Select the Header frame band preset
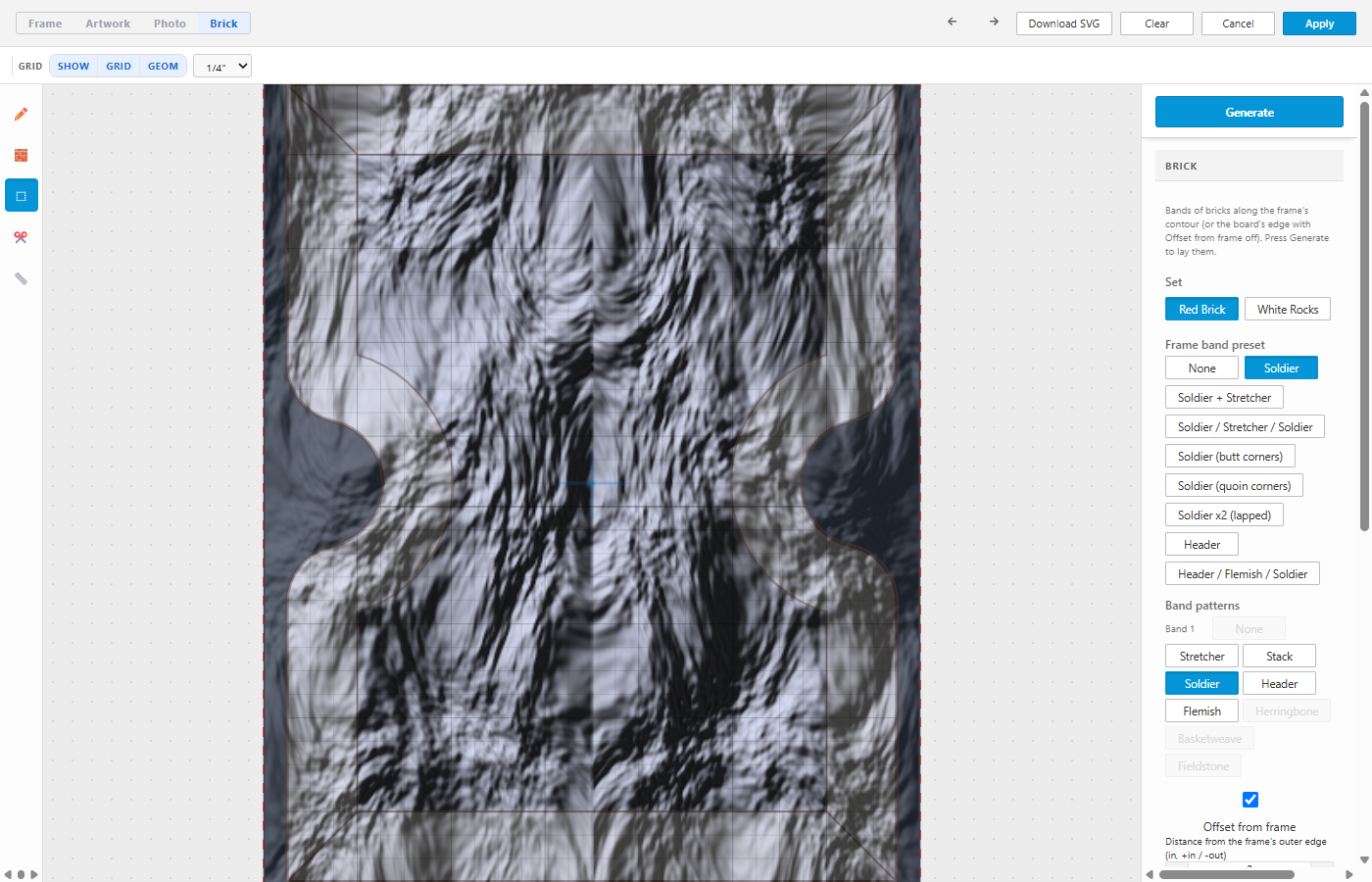Screen dimensions: 1372x882 click(1201, 544)
